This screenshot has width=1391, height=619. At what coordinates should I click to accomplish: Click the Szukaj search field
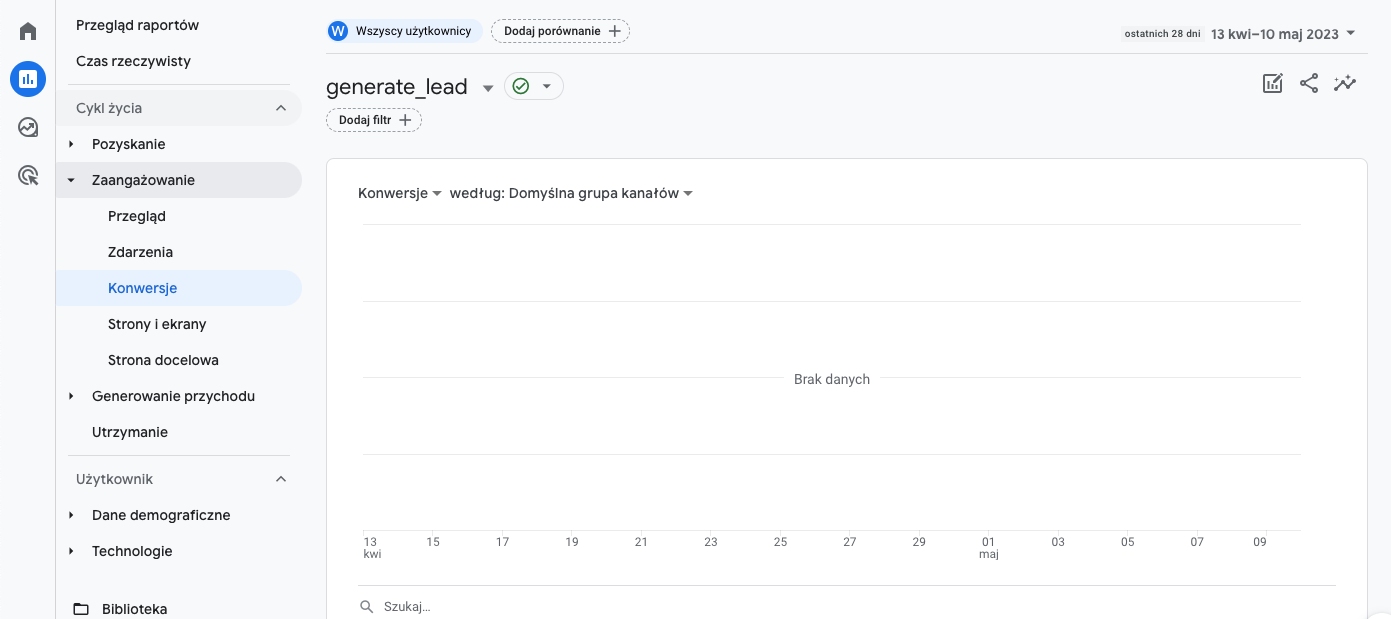point(600,606)
